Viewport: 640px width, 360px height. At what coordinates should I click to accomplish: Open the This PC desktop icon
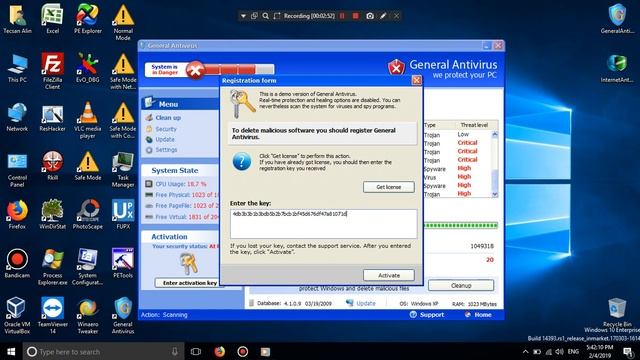tap(17, 68)
